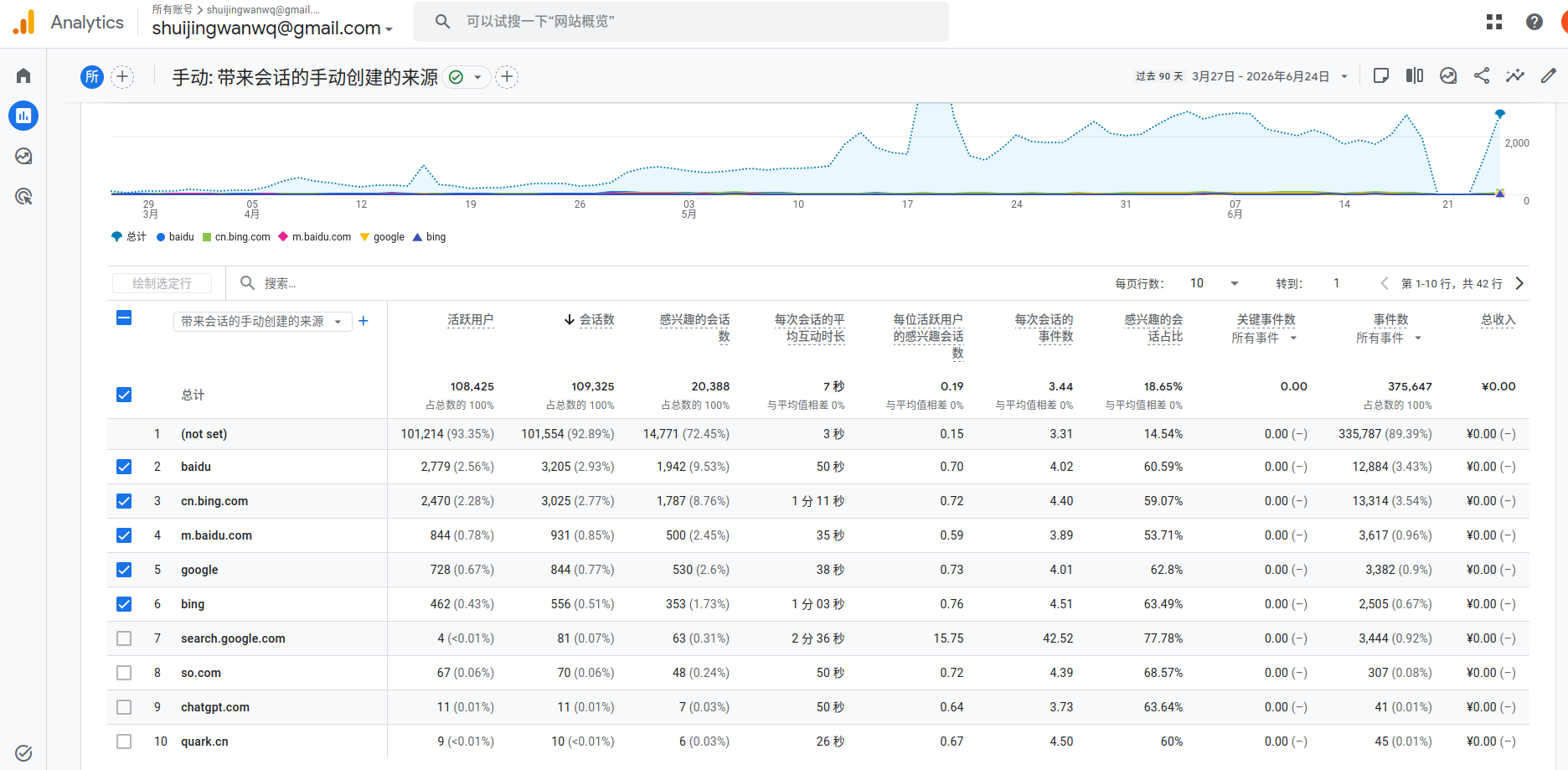Click 总计 legend entry

[129, 237]
